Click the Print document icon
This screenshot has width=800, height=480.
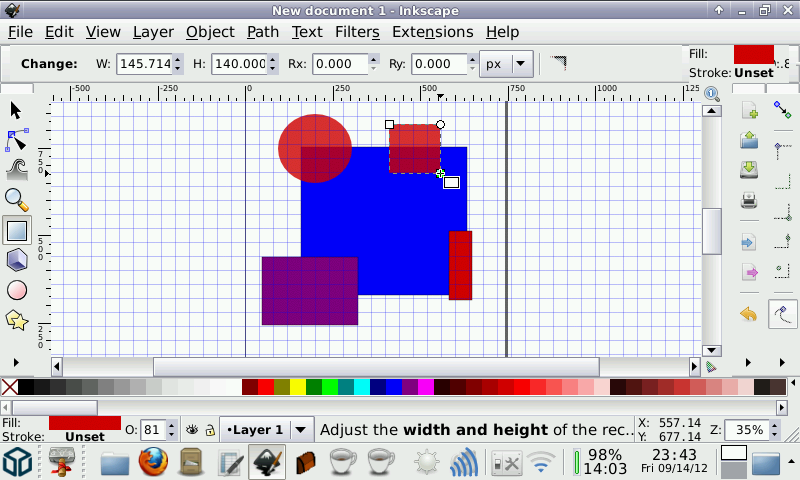point(749,201)
